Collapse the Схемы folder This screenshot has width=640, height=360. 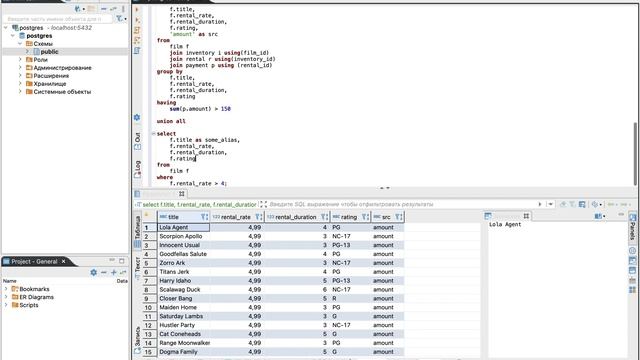[20, 44]
